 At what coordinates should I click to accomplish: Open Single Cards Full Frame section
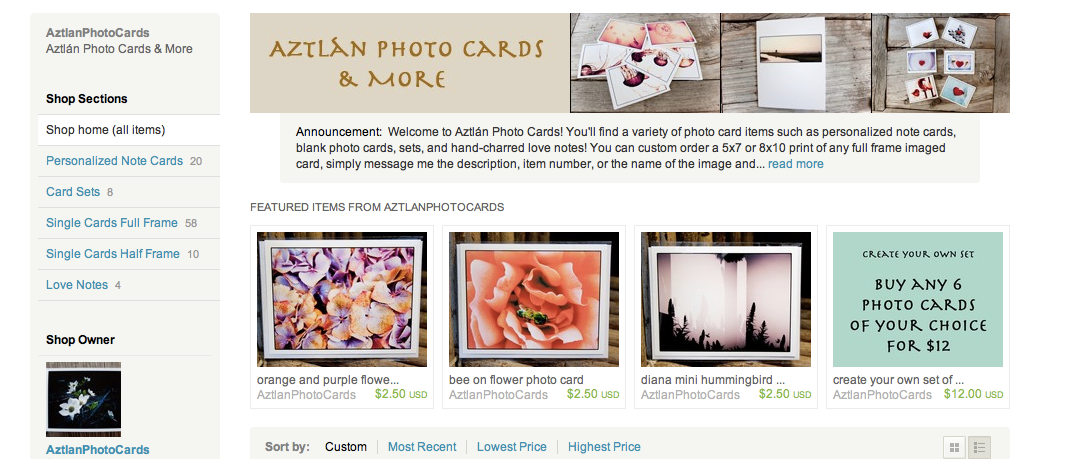pyautogui.click(x=111, y=223)
